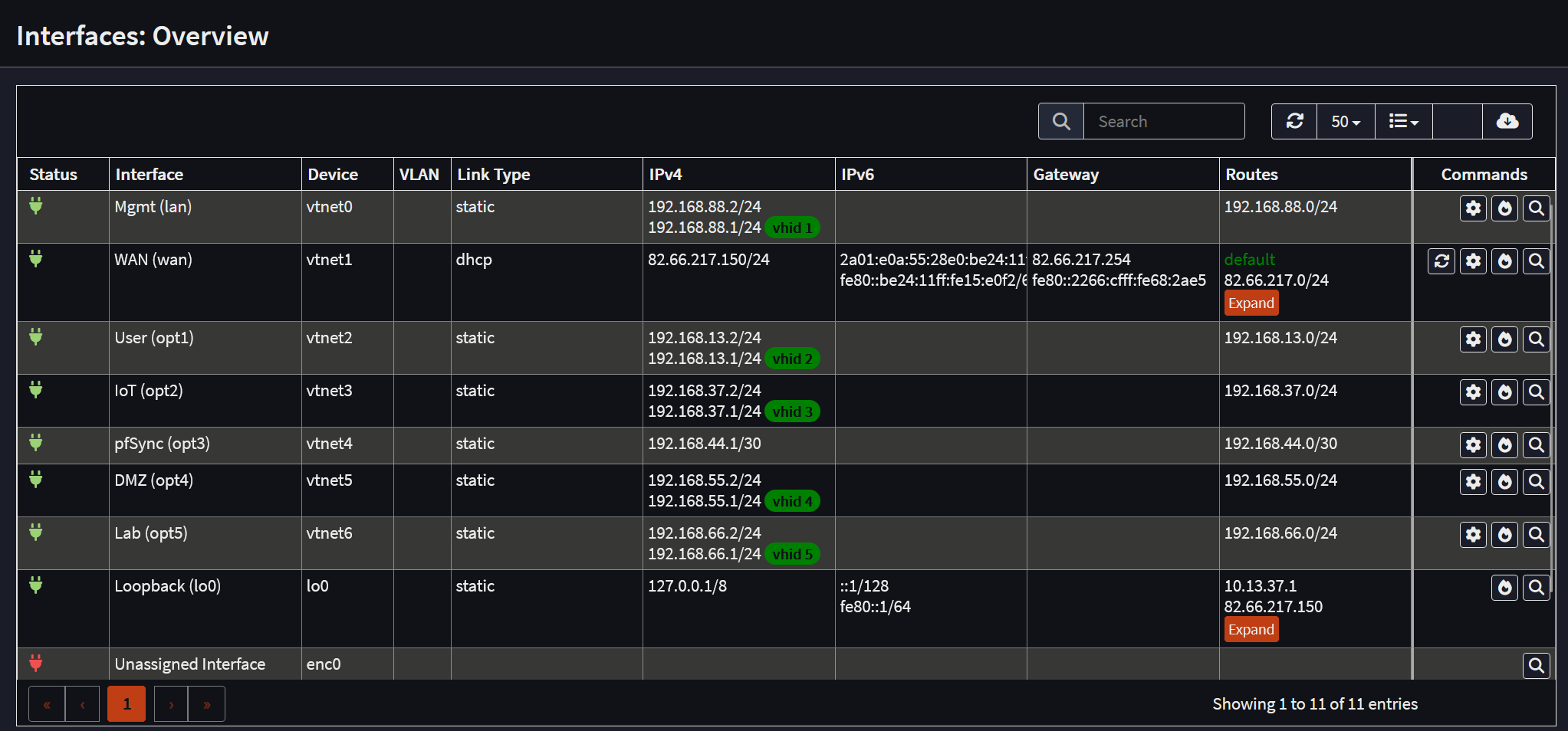Open firewall rules flame icon for Loopback row

pyautogui.click(x=1504, y=588)
